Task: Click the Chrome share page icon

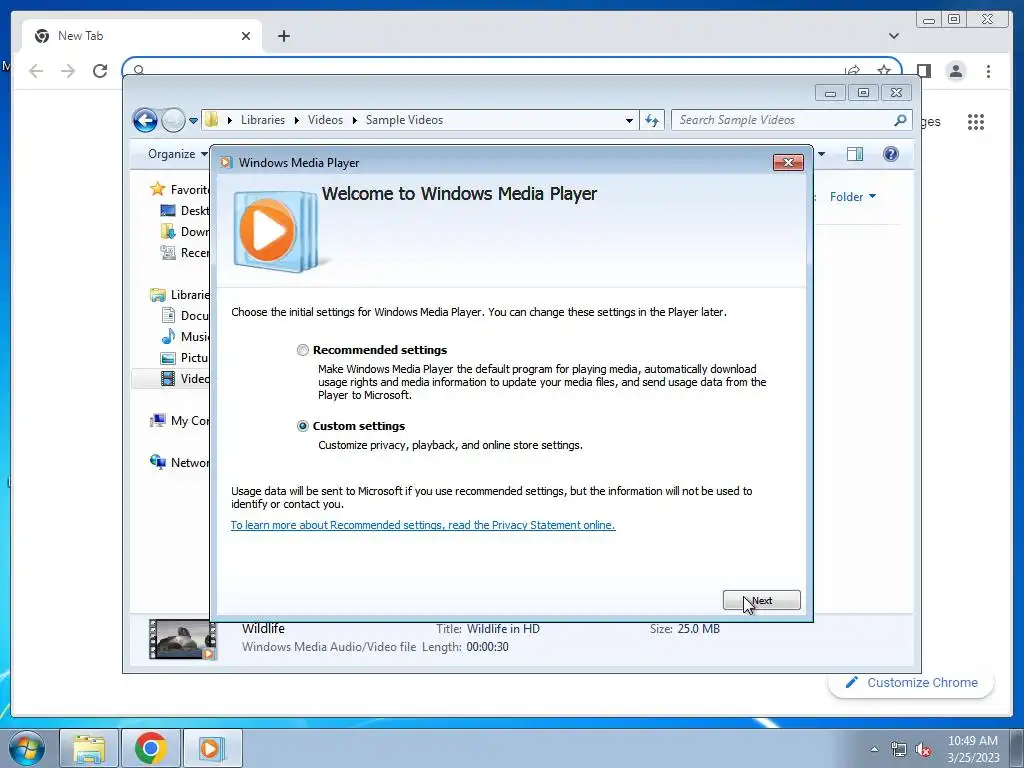Action: click(852, 71)
